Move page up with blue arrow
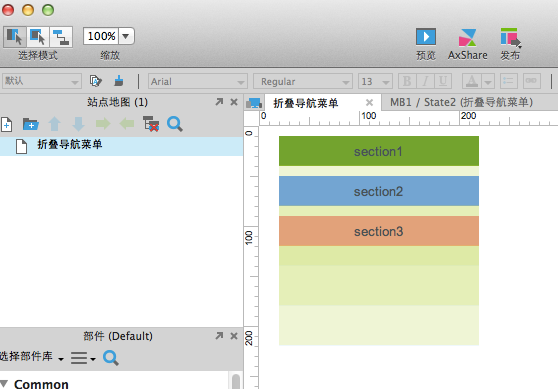This screenshot has height=389, width=558. coord(54,124)
